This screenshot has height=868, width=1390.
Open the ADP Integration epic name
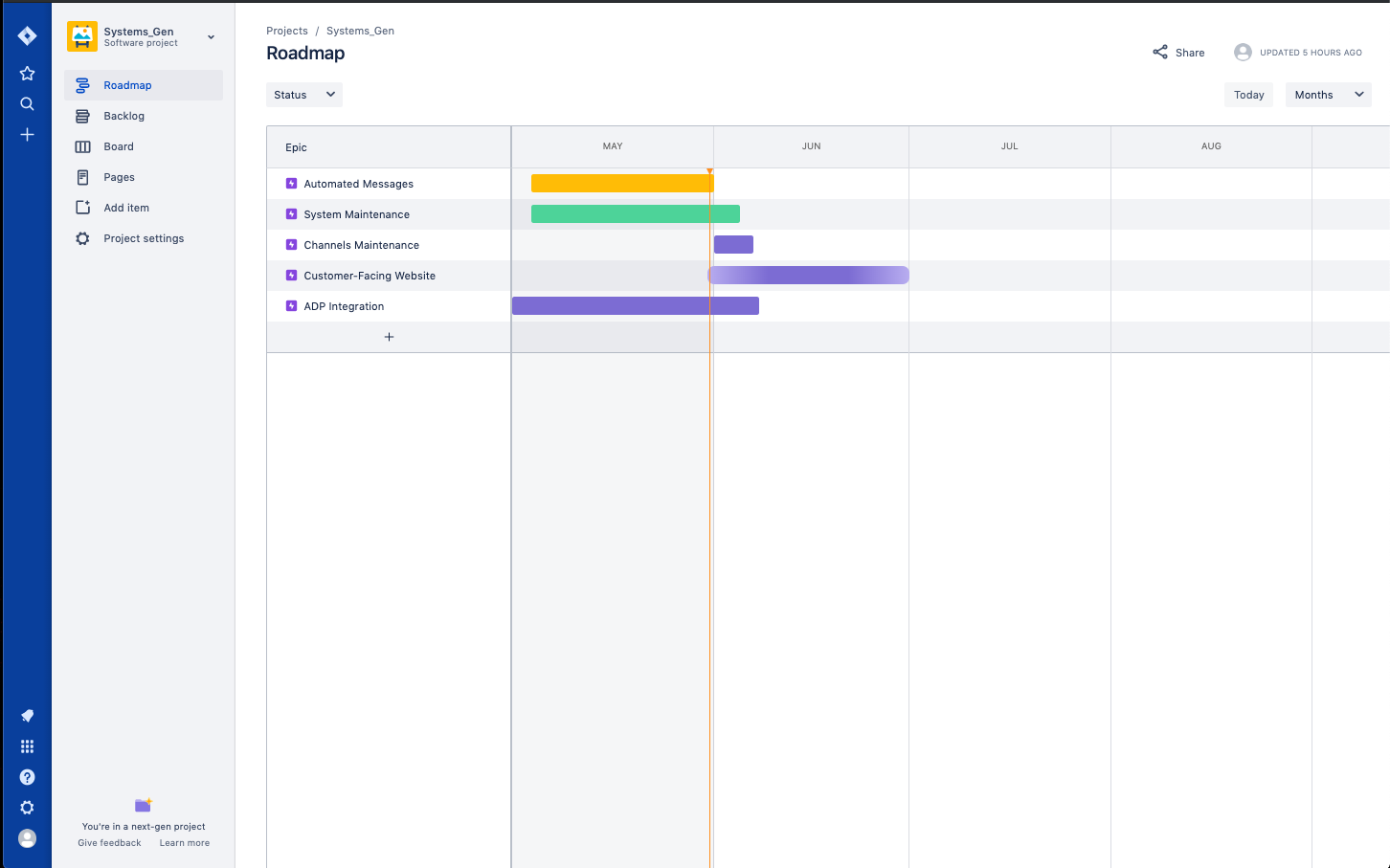[x=344, y=306]
